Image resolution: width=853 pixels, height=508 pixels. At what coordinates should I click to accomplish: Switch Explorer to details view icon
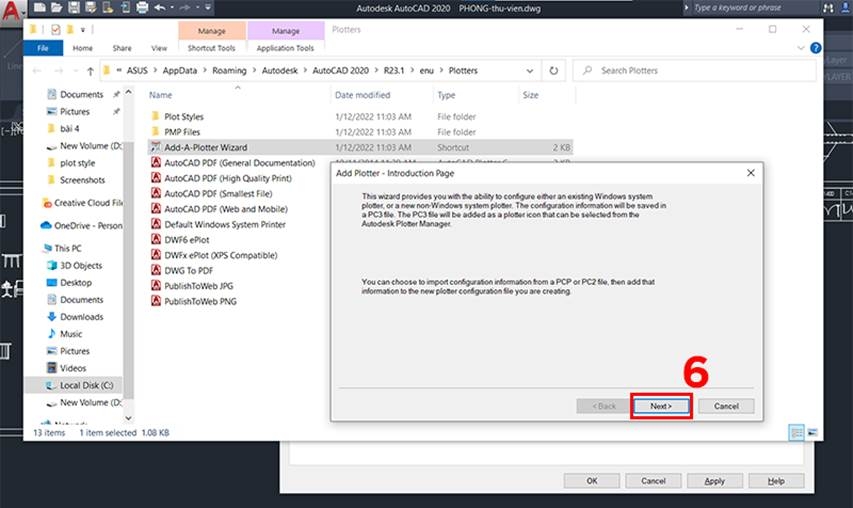[x=796, y=433]
